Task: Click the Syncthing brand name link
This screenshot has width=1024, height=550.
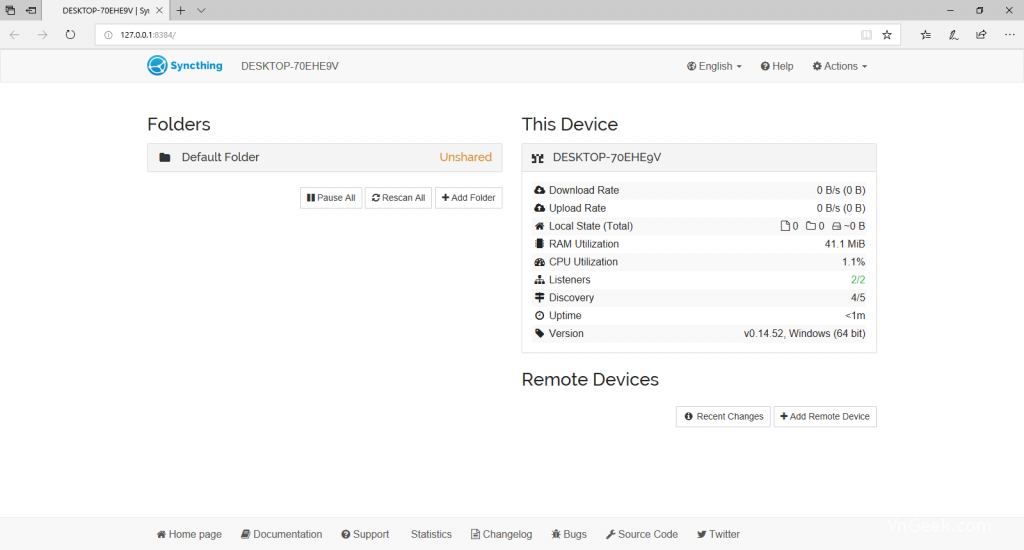Action: coord(196,65)
